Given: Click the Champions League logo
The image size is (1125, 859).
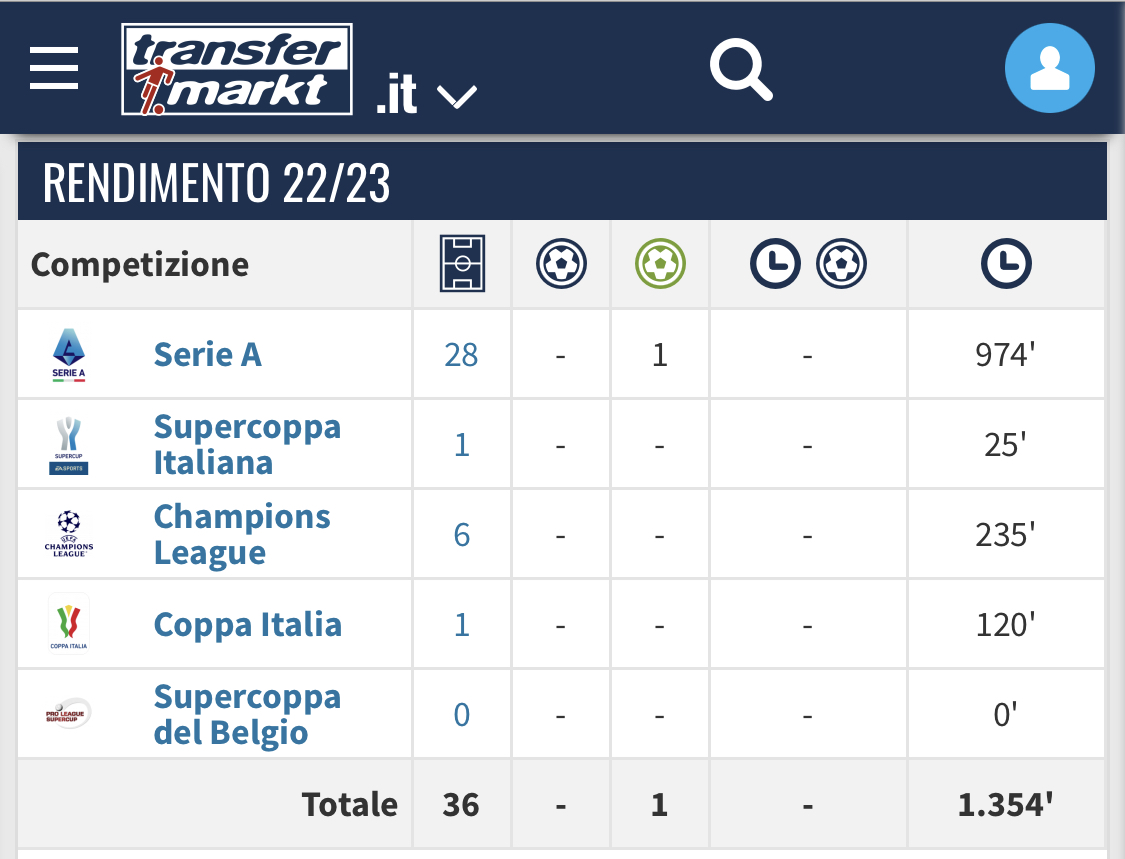Looking at the screenshot, I should pyautogui.click(x=69, y=534).
